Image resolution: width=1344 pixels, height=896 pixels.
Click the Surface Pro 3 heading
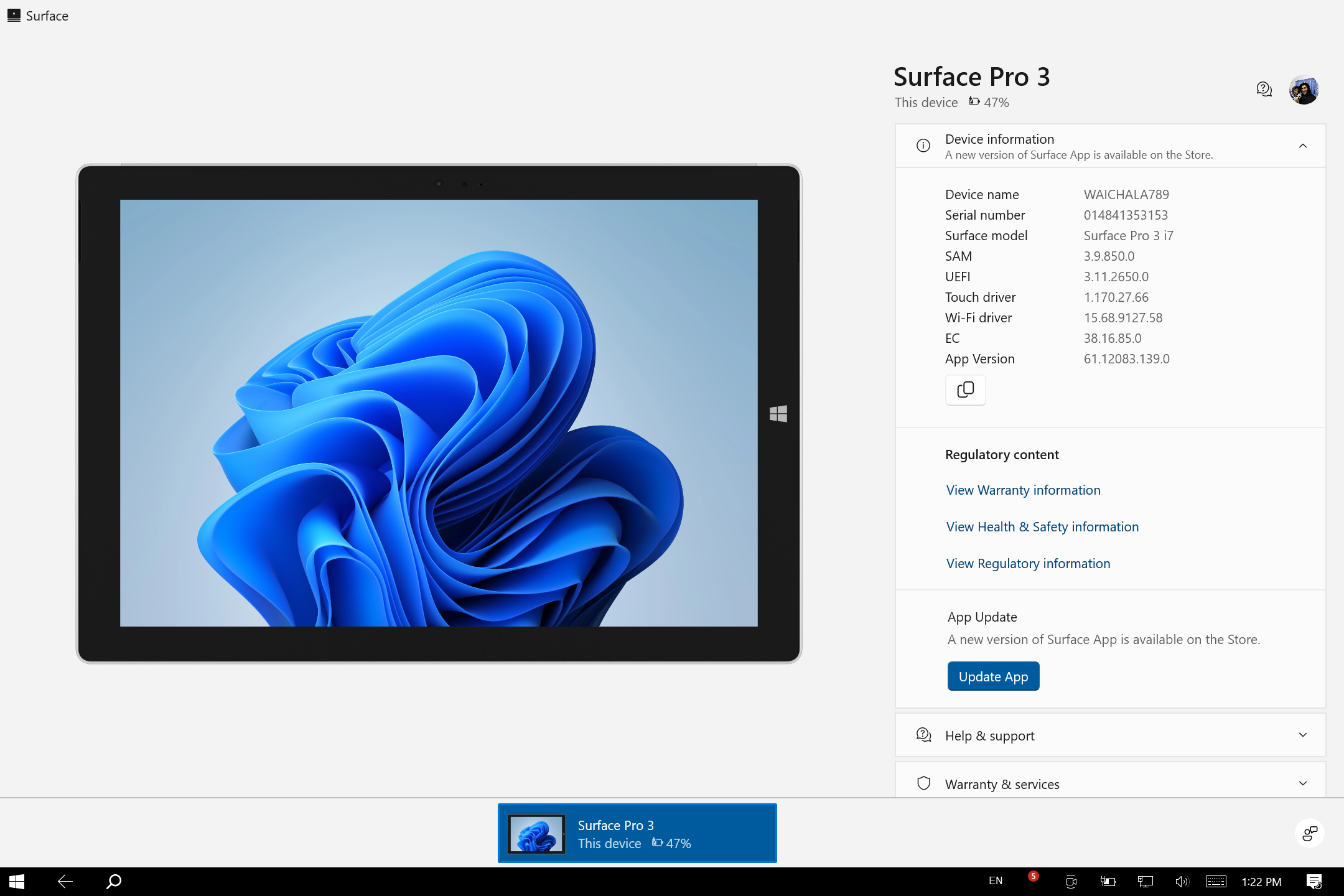tap(972, 77)
